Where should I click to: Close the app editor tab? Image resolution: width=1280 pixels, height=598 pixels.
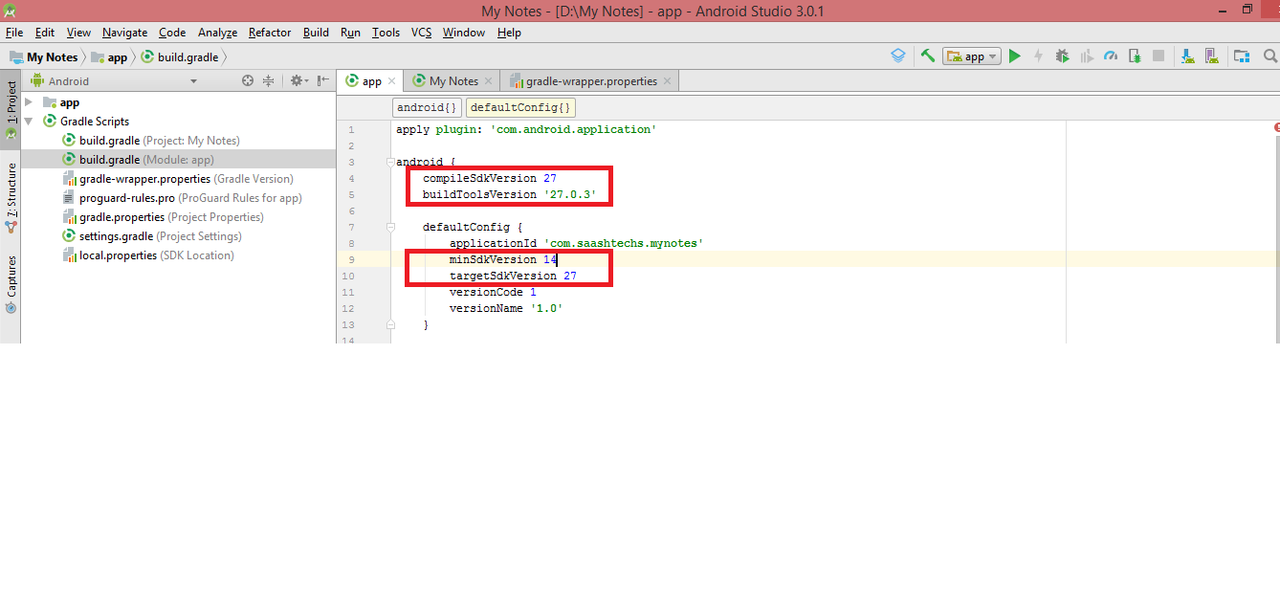(x=392, y=81)
